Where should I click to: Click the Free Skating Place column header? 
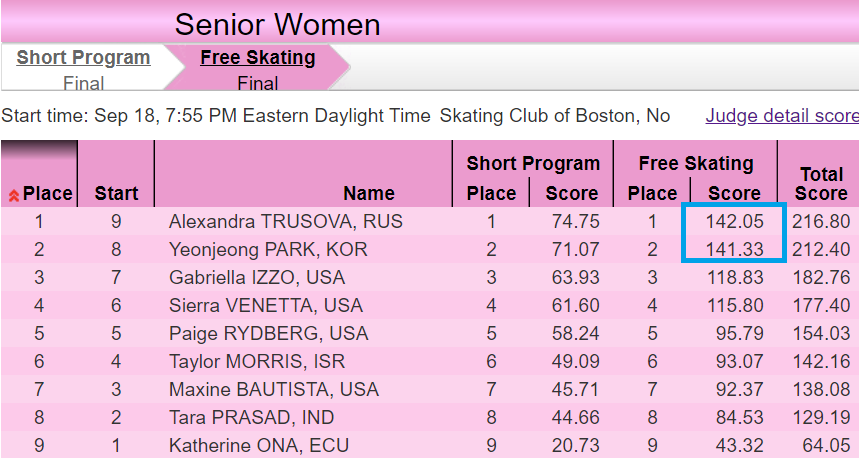[x=652, y=193]
